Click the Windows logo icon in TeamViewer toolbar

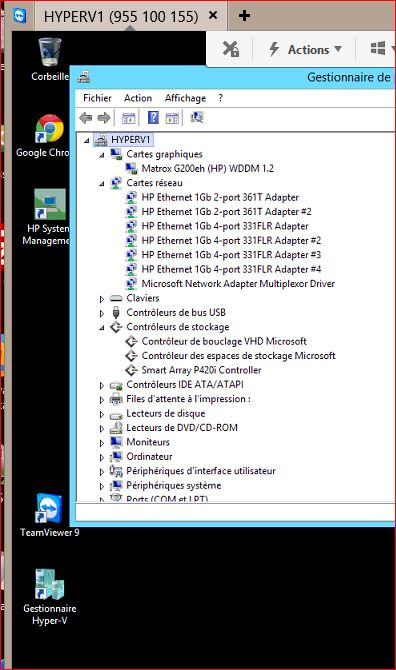(x=378, y=49)
